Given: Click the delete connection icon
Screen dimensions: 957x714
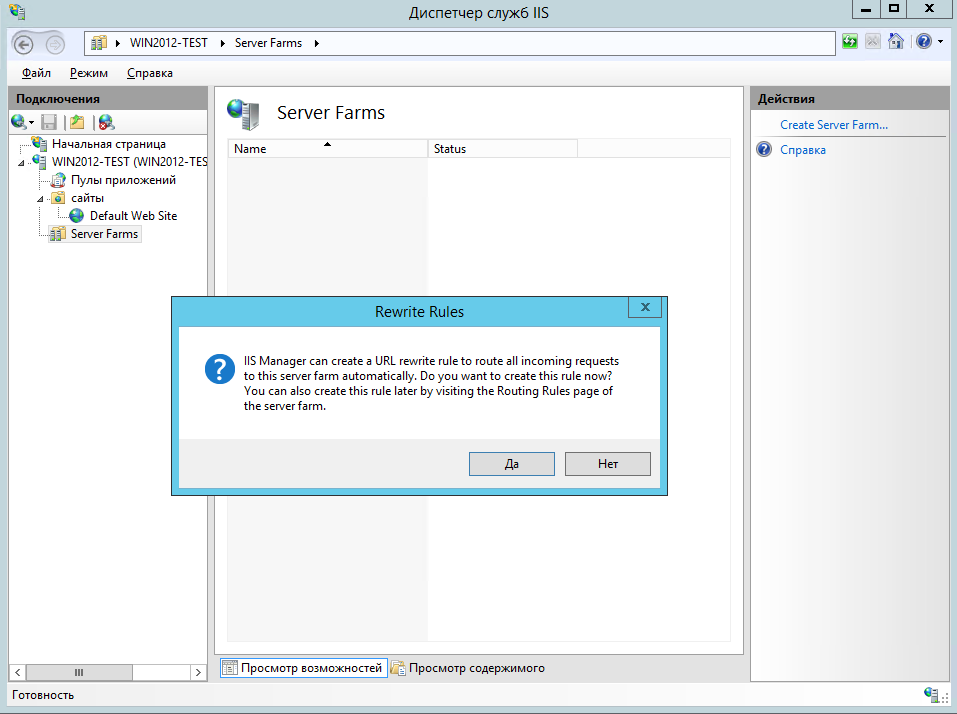Looking at the screenshot, I should tap(106, 122).
